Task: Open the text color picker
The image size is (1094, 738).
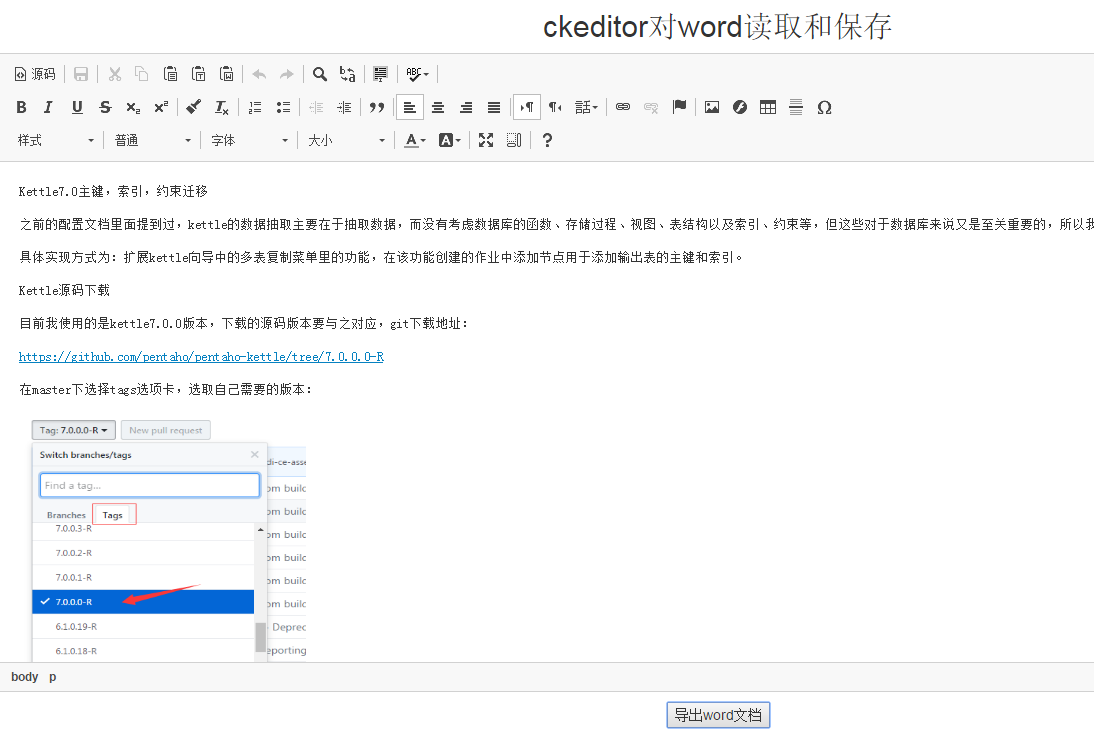Action: pos(415,140)
